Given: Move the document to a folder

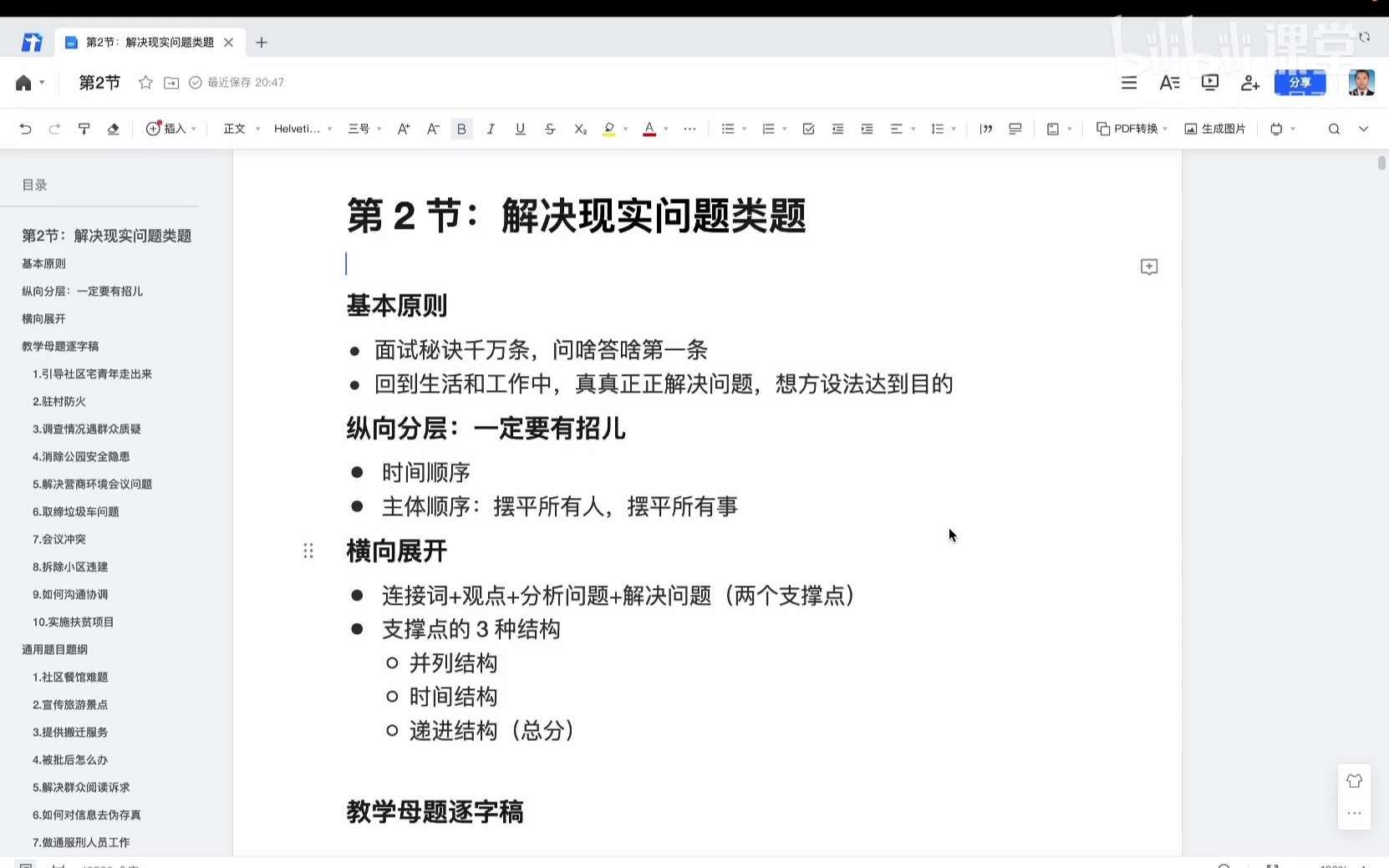Looking at the screenshot, I should (x=171, y=83).
